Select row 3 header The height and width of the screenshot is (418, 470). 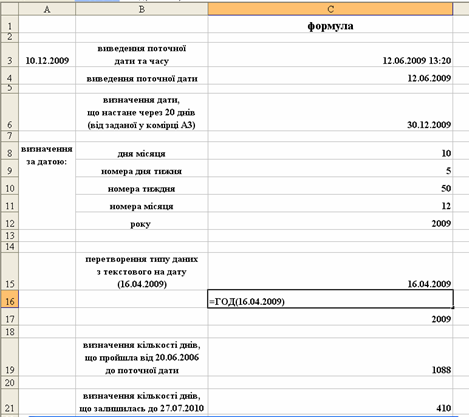(9, 55)
